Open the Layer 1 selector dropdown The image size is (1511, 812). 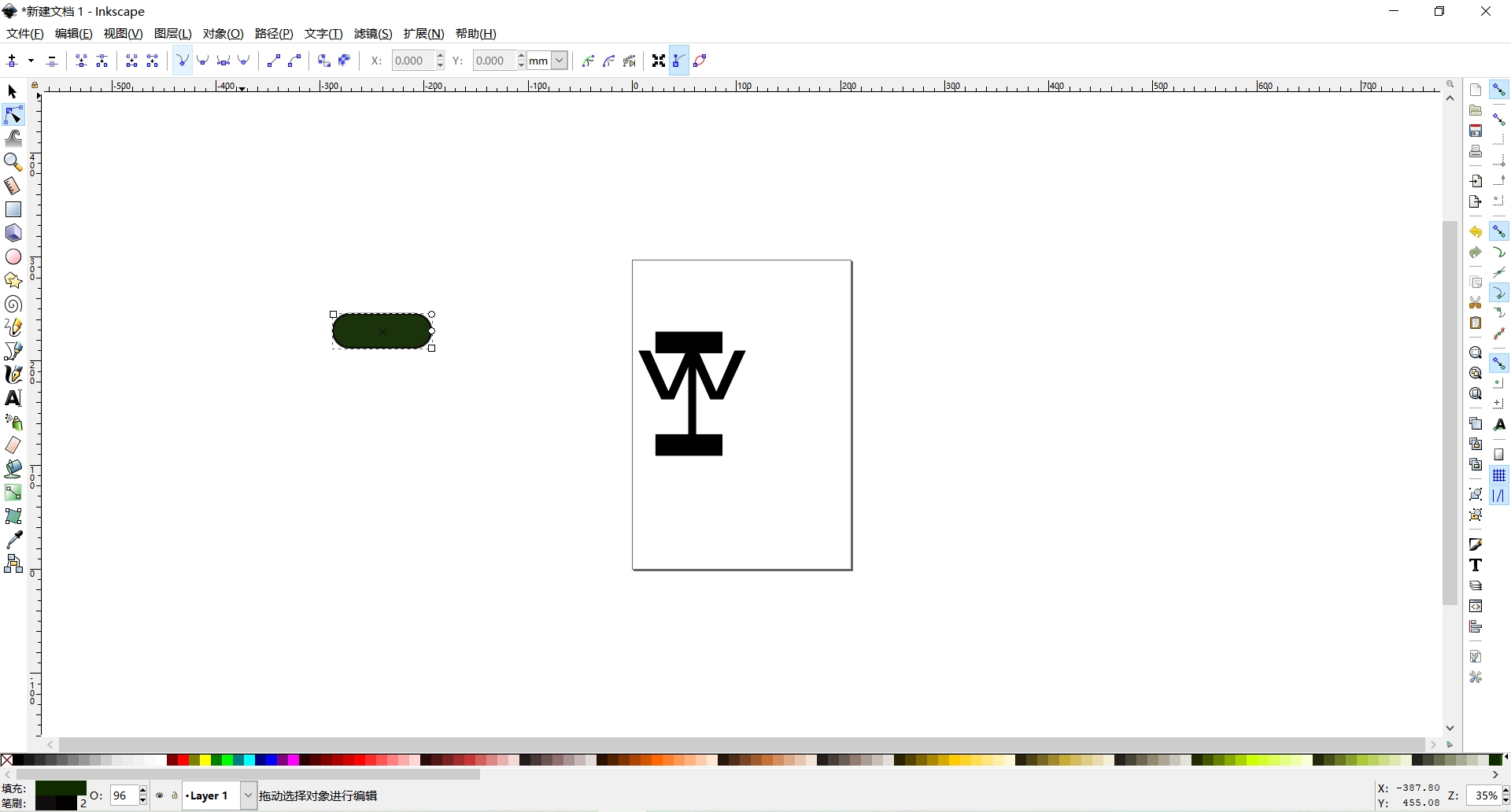[248, 795]
